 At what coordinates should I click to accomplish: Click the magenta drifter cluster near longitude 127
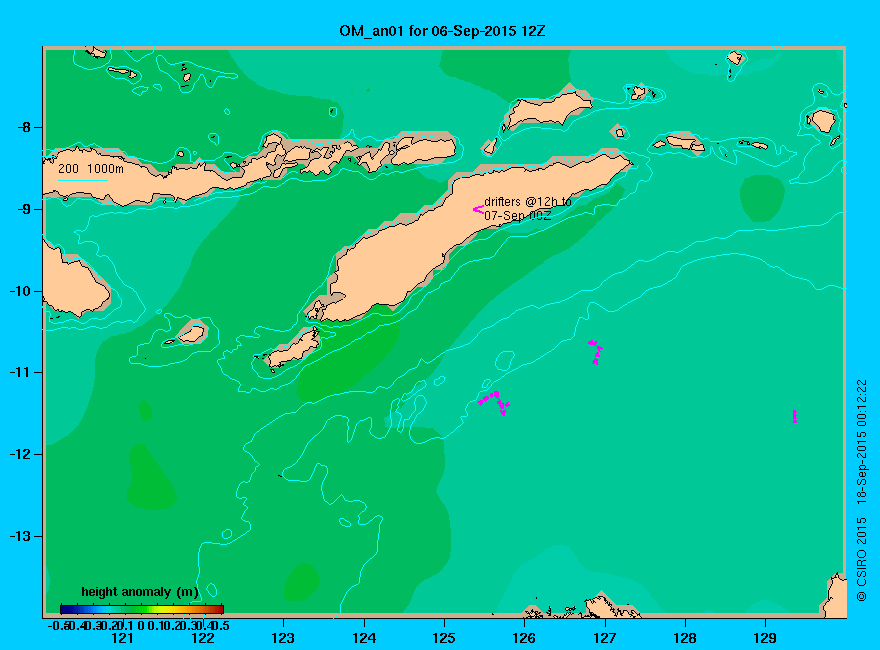(x=595, y=352)
